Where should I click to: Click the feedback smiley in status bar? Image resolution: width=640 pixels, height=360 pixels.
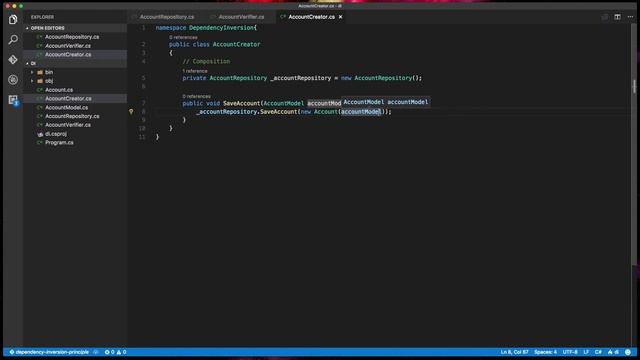[x=628, y=352]
